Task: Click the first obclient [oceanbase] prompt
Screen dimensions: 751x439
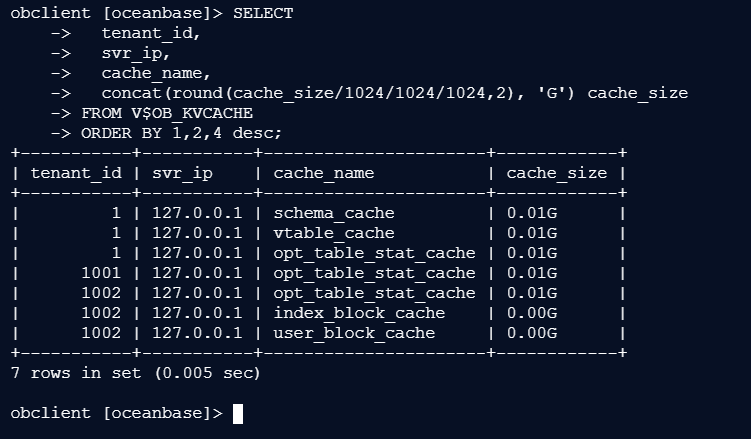Action: click(116, 14)
